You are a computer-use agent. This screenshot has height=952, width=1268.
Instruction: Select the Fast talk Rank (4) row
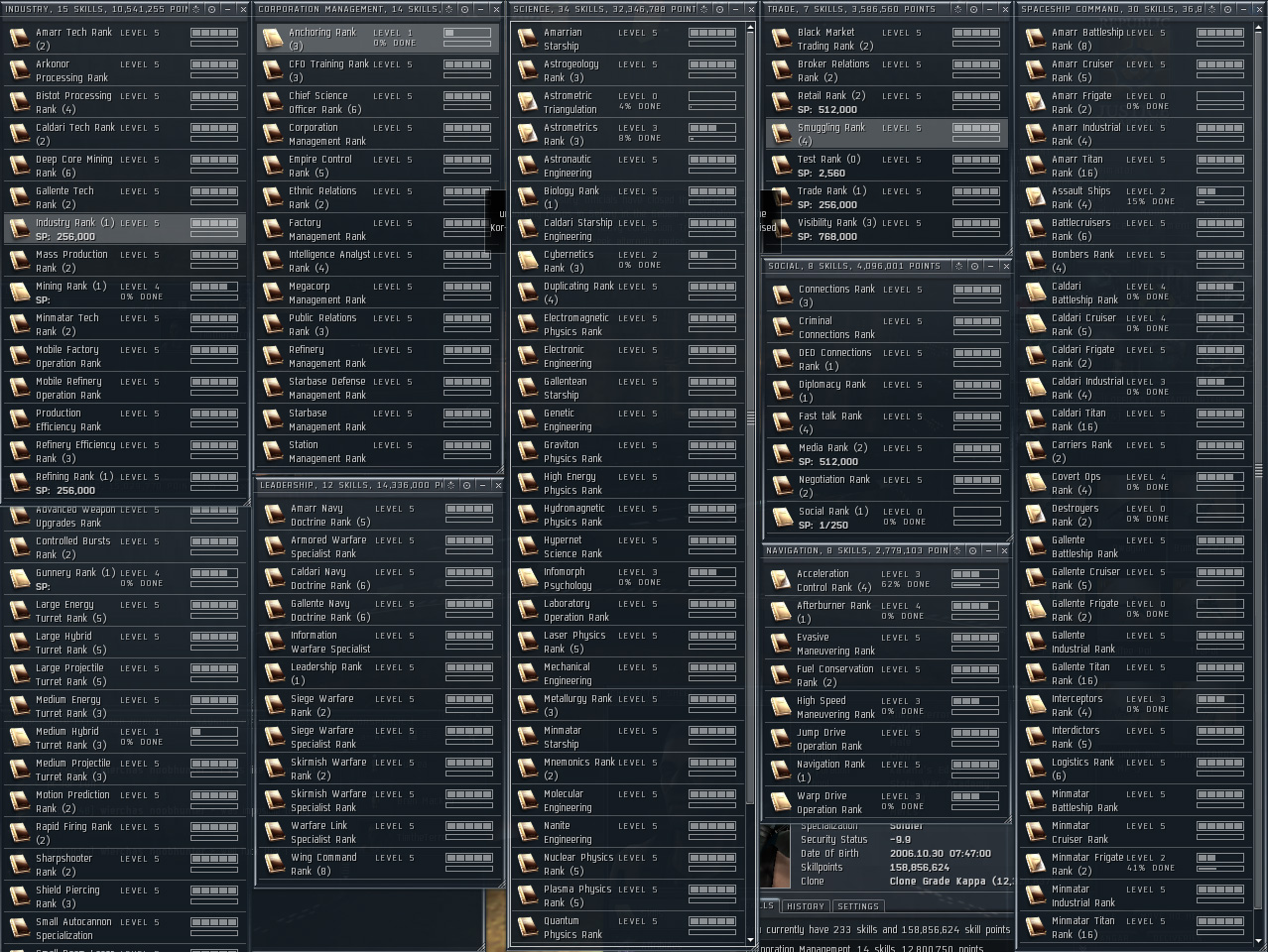point(888,422)
